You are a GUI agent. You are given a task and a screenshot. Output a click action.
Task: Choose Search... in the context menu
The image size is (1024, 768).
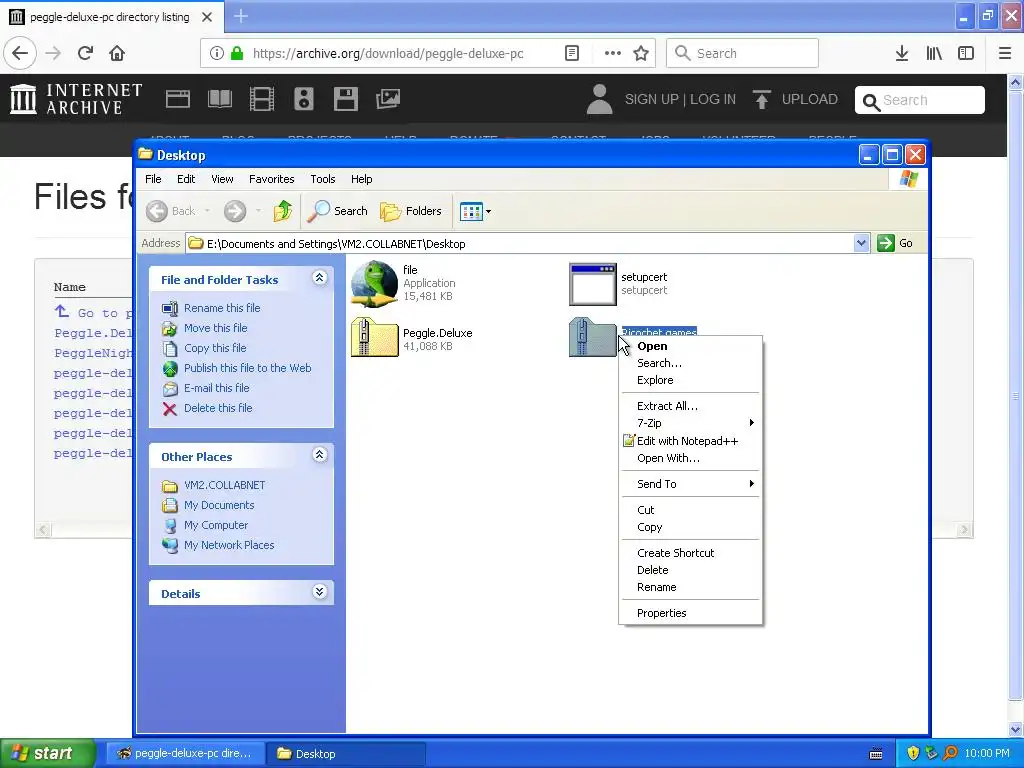690,363
